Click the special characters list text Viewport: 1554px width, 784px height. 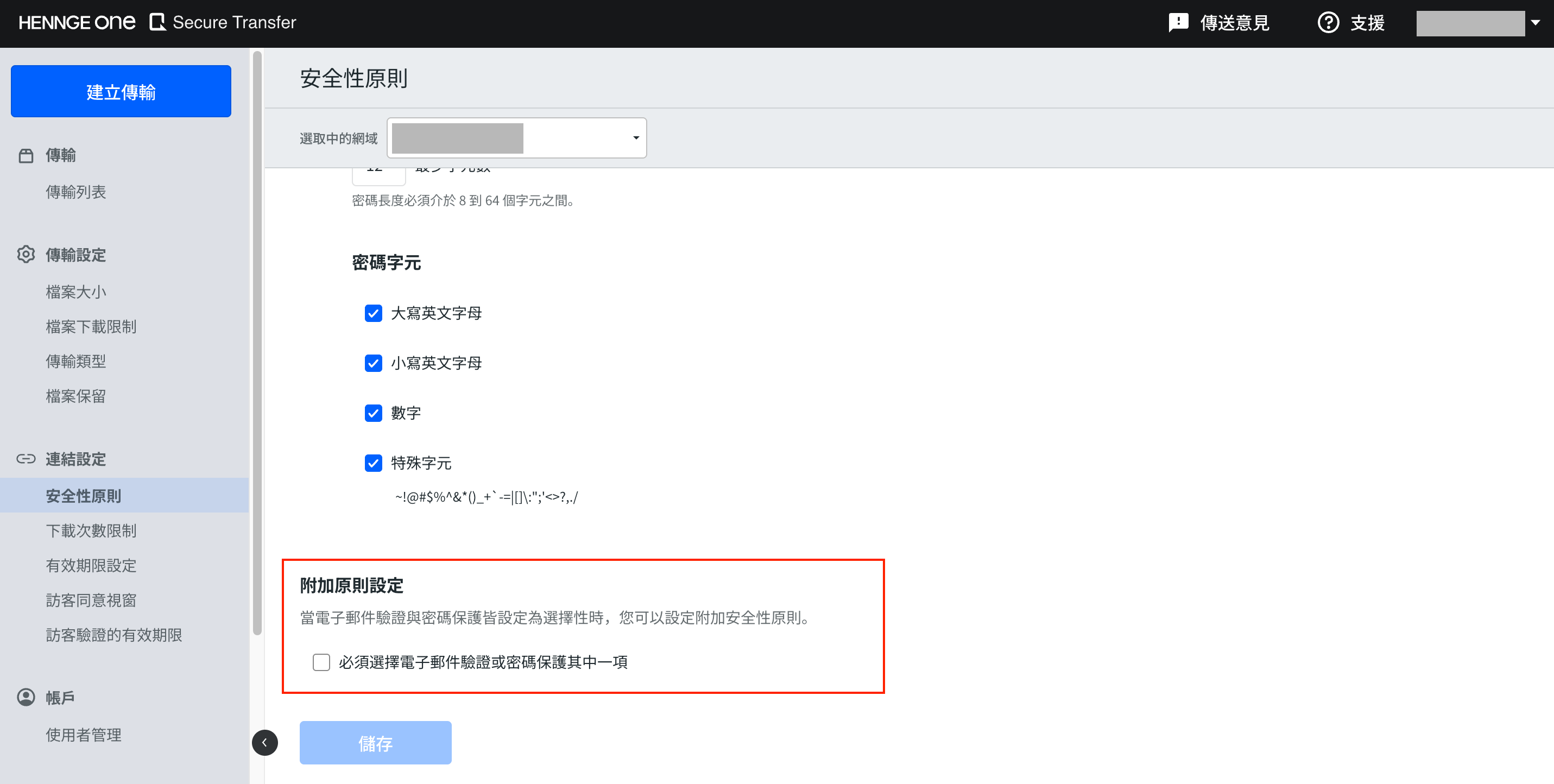[x=486, y=497]
